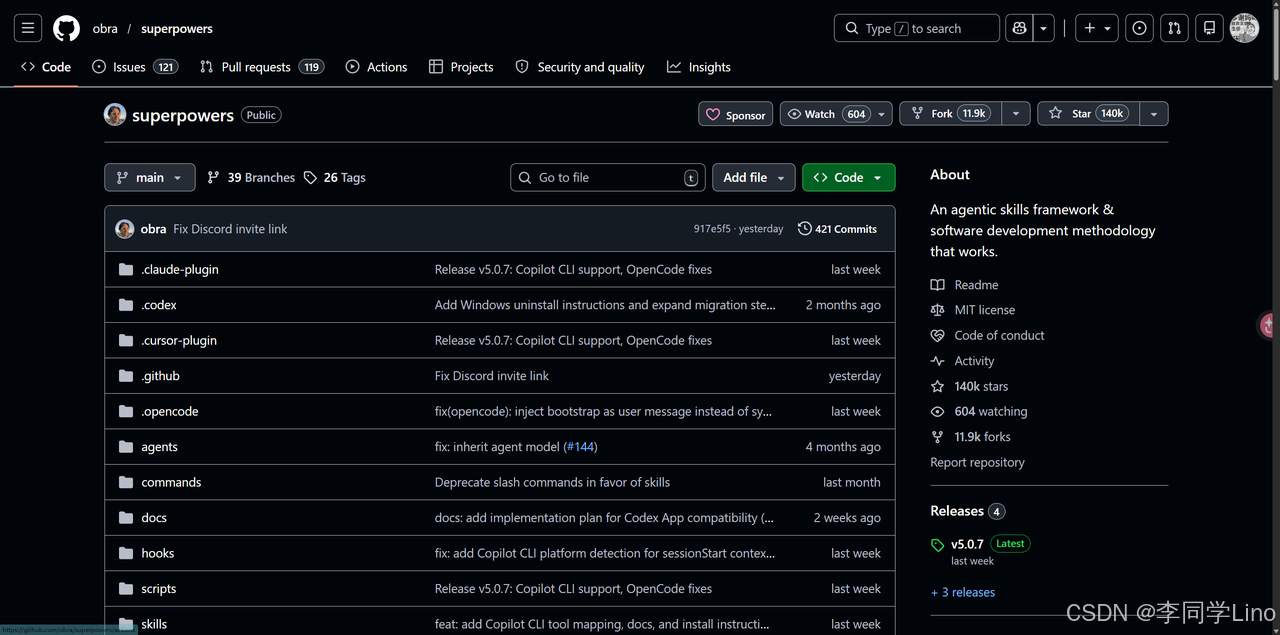Expand the Star lists dropdown arrow
Image resolution: width=1280 pixels, height=635 pixels.
click(1154, 114)
